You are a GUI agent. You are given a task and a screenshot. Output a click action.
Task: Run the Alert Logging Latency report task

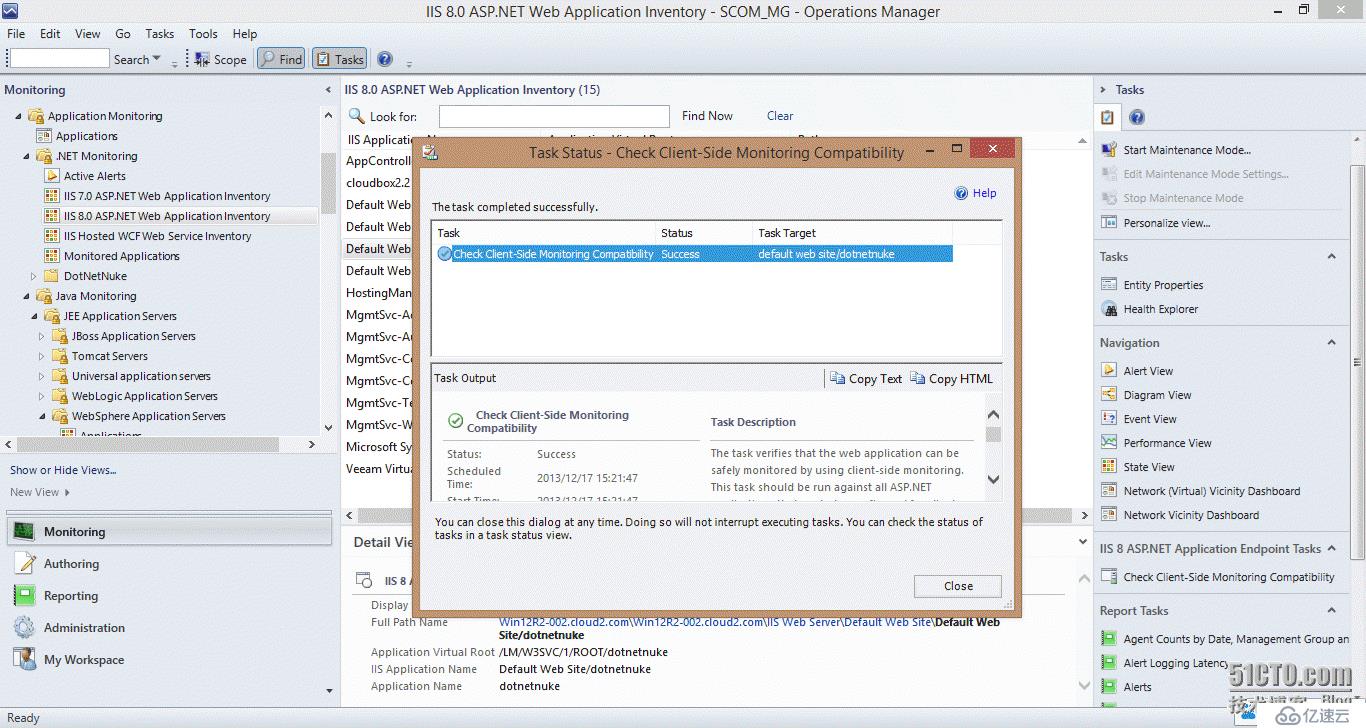tap(1175, 663)
